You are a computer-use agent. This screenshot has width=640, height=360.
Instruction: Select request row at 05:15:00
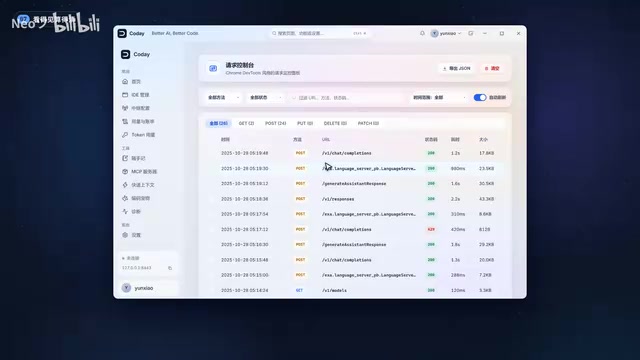coord(354,275)
